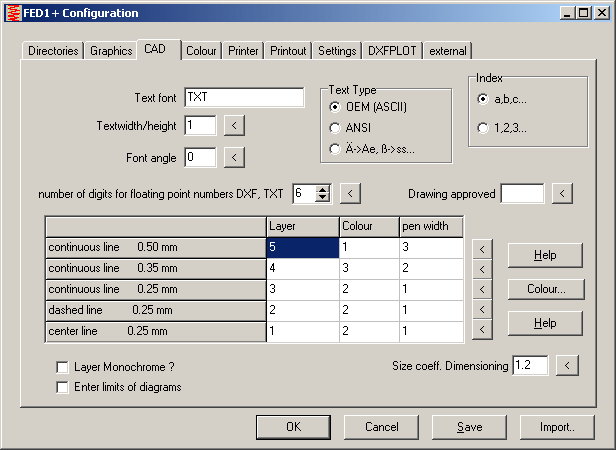Decrease the number of digits with the spinner down arrow
616x450 pixels.
[x=322, y=198]
